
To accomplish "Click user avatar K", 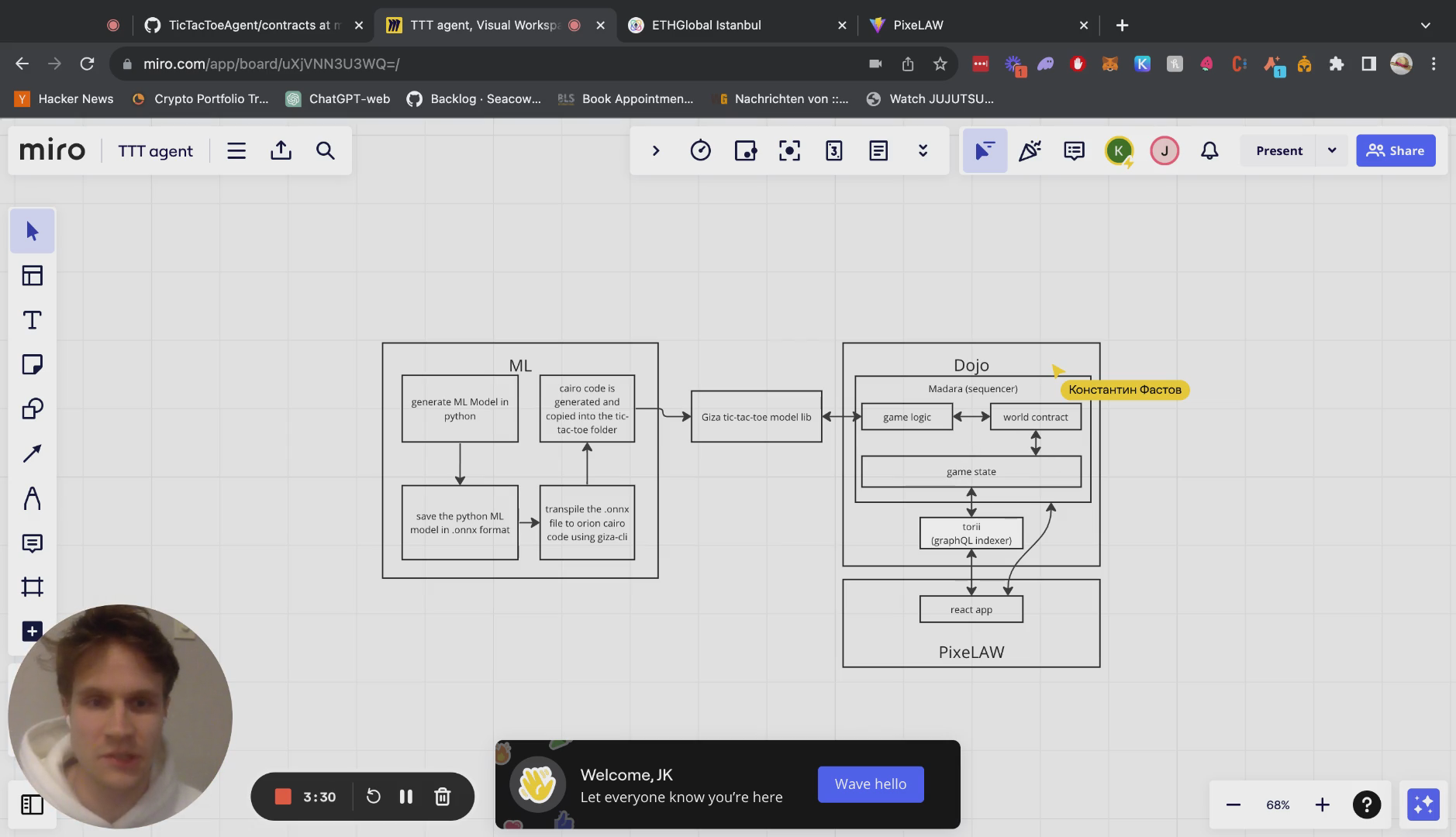I will [1119, 150].
